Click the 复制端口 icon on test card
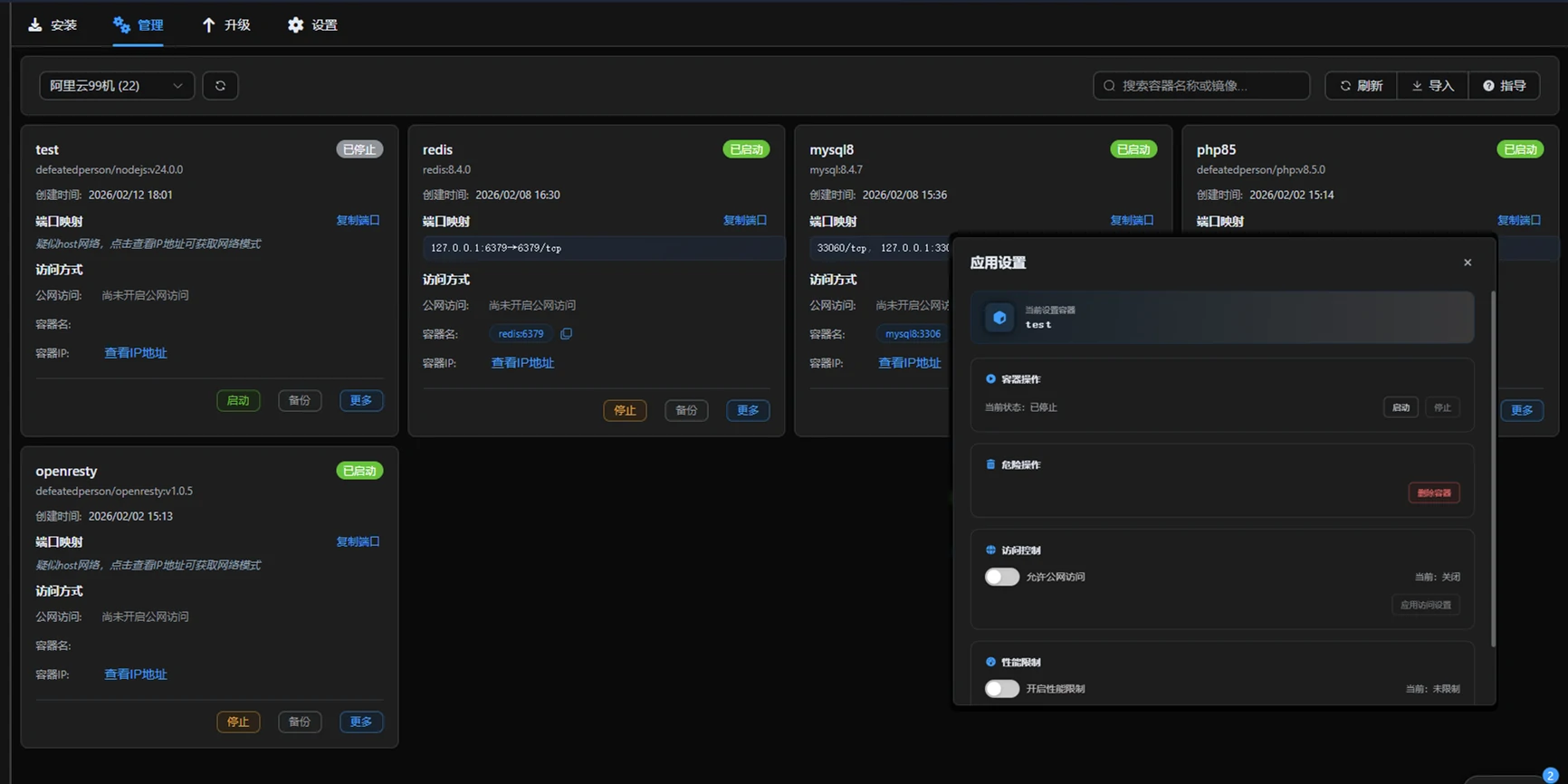 (359, 220)
